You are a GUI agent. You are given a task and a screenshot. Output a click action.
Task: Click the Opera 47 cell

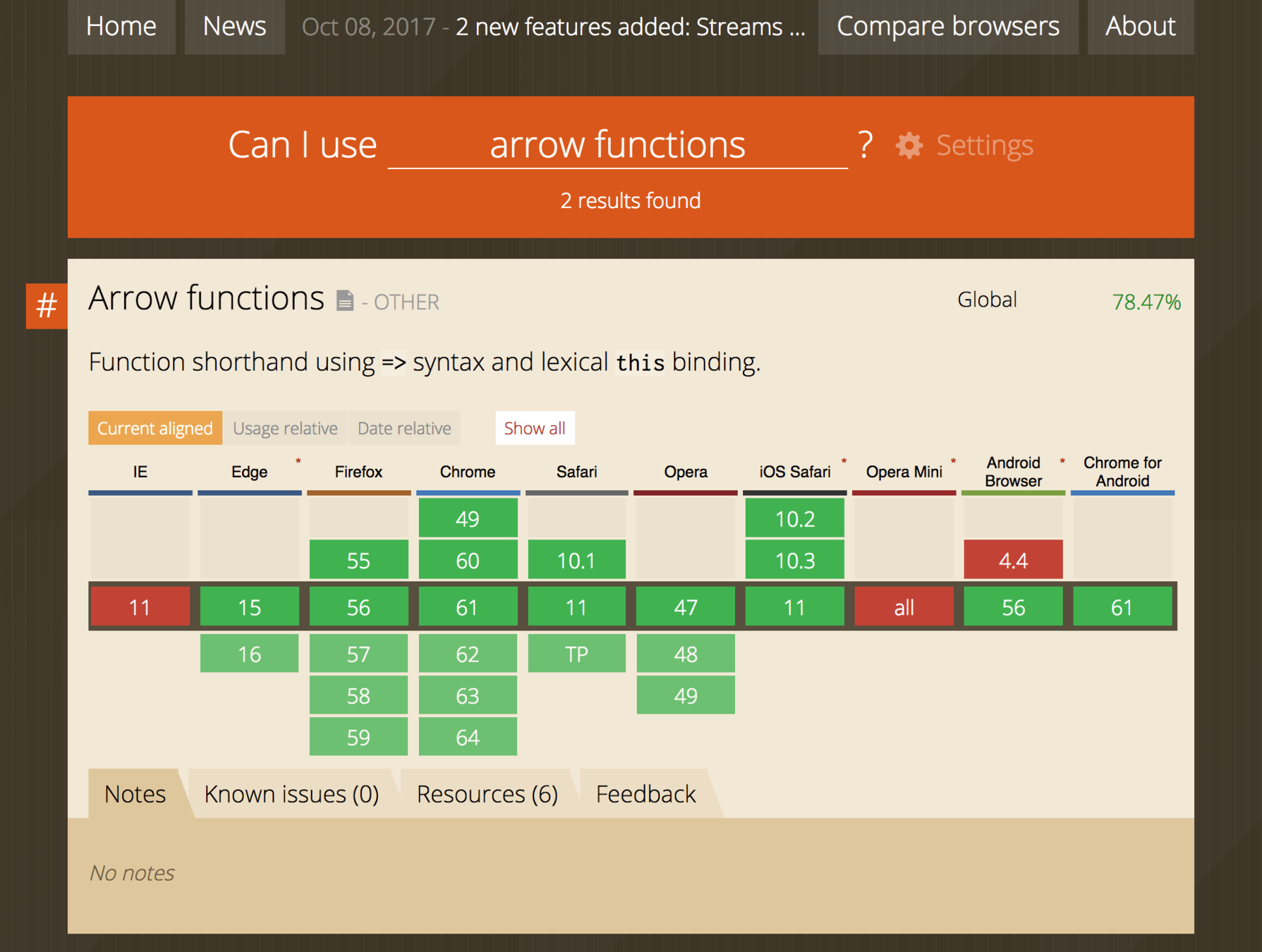pyautogui.click(x=686, y=607)
